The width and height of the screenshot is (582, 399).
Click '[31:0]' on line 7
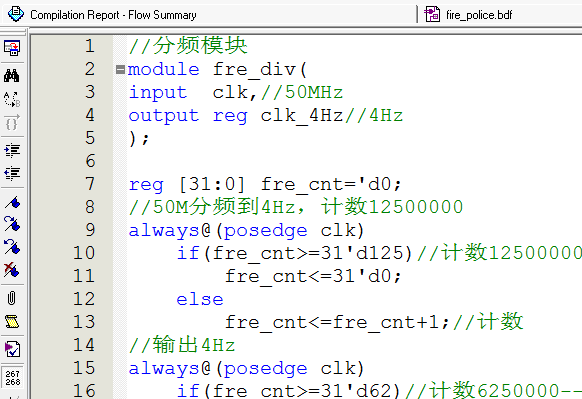pos(212,184)
